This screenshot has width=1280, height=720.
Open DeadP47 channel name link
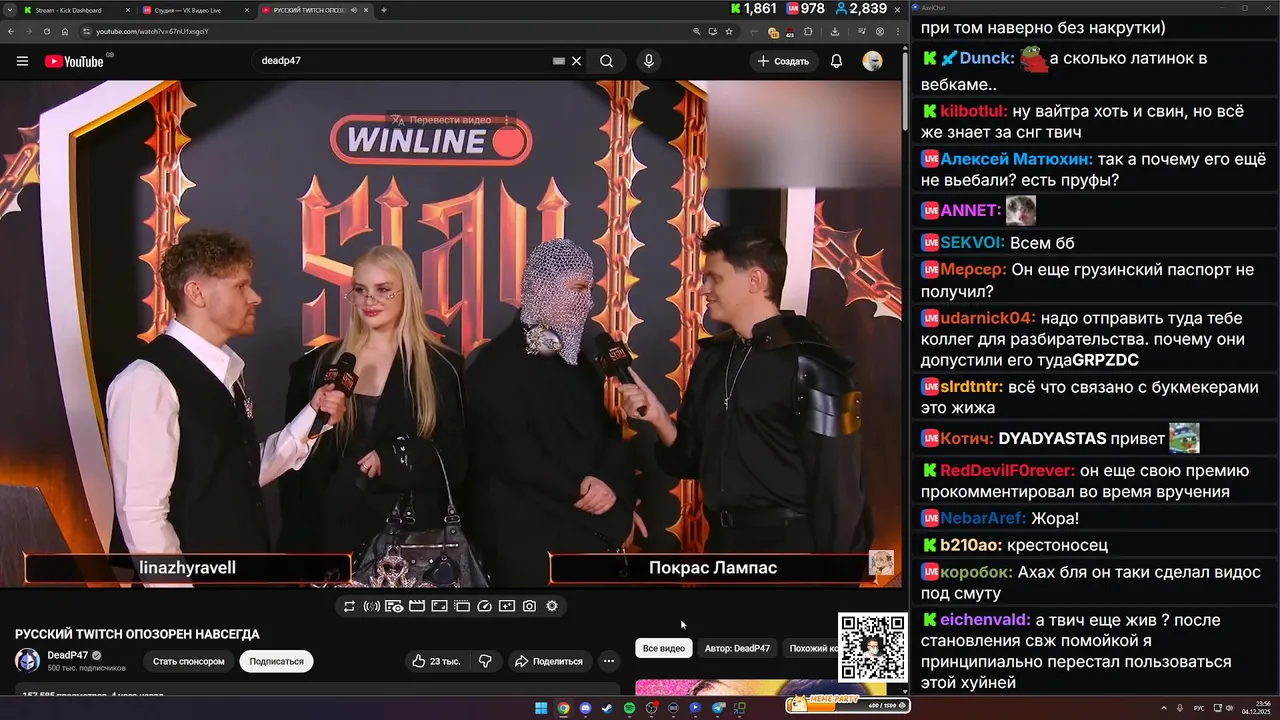[x=67, y=655]
